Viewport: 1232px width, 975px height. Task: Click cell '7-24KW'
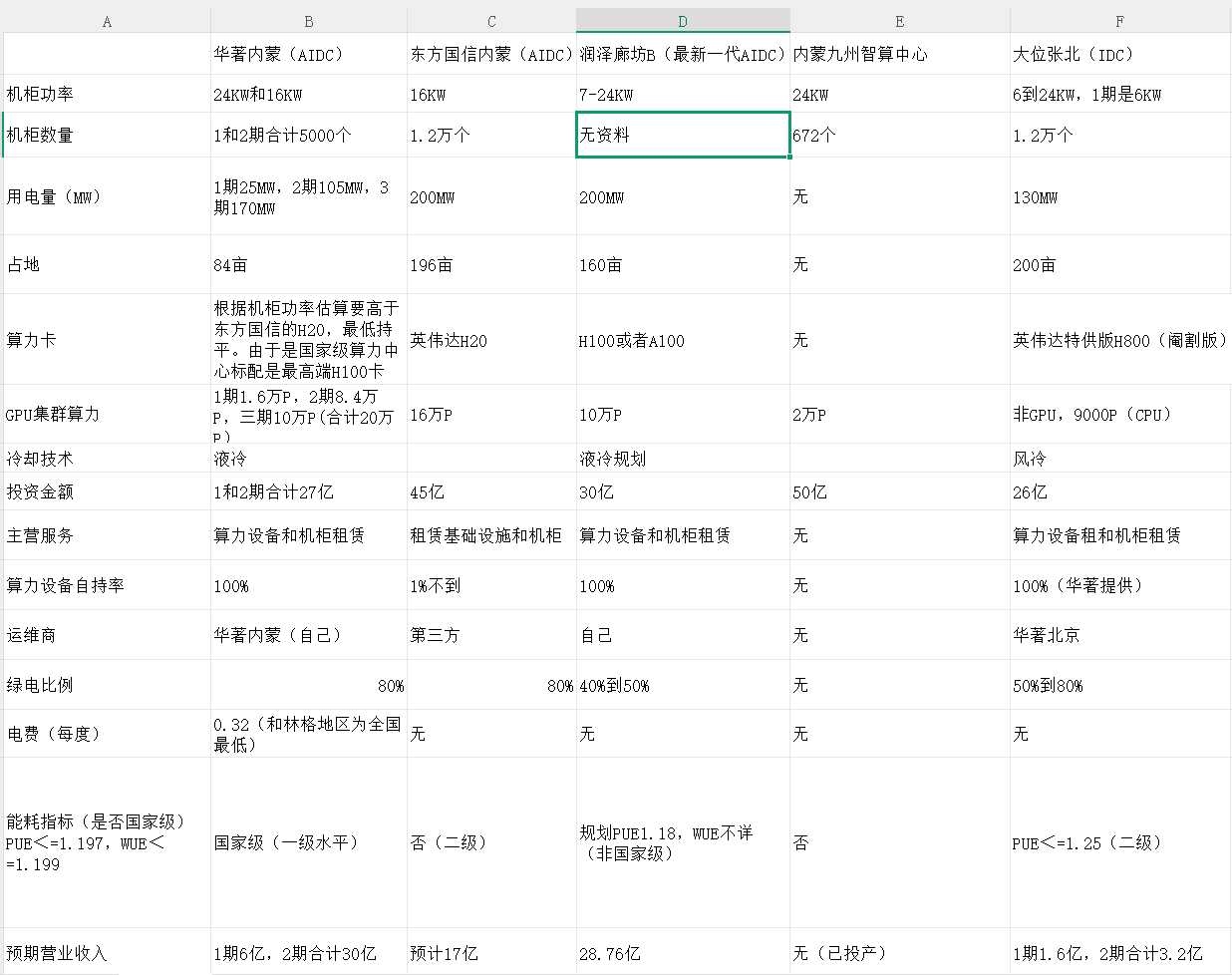click(x=683, y=94)
